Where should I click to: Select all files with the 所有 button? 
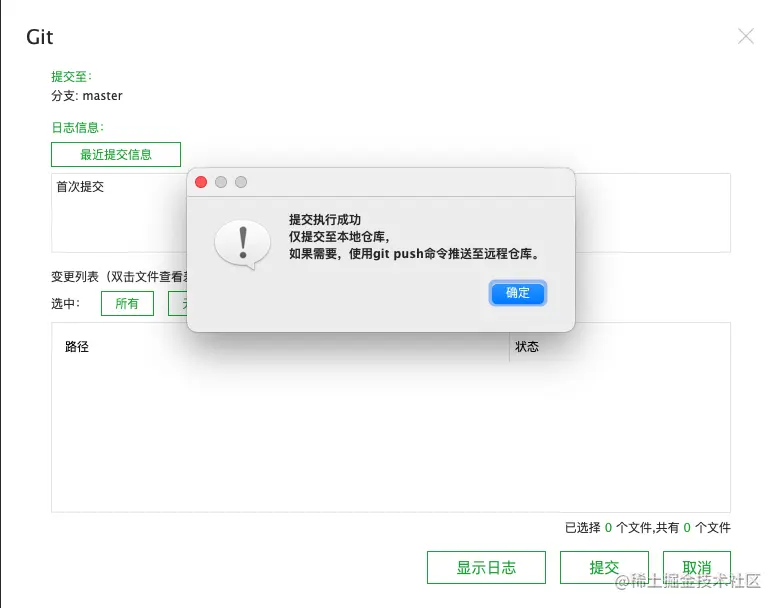pyautogui.click(x=127, y=304)
